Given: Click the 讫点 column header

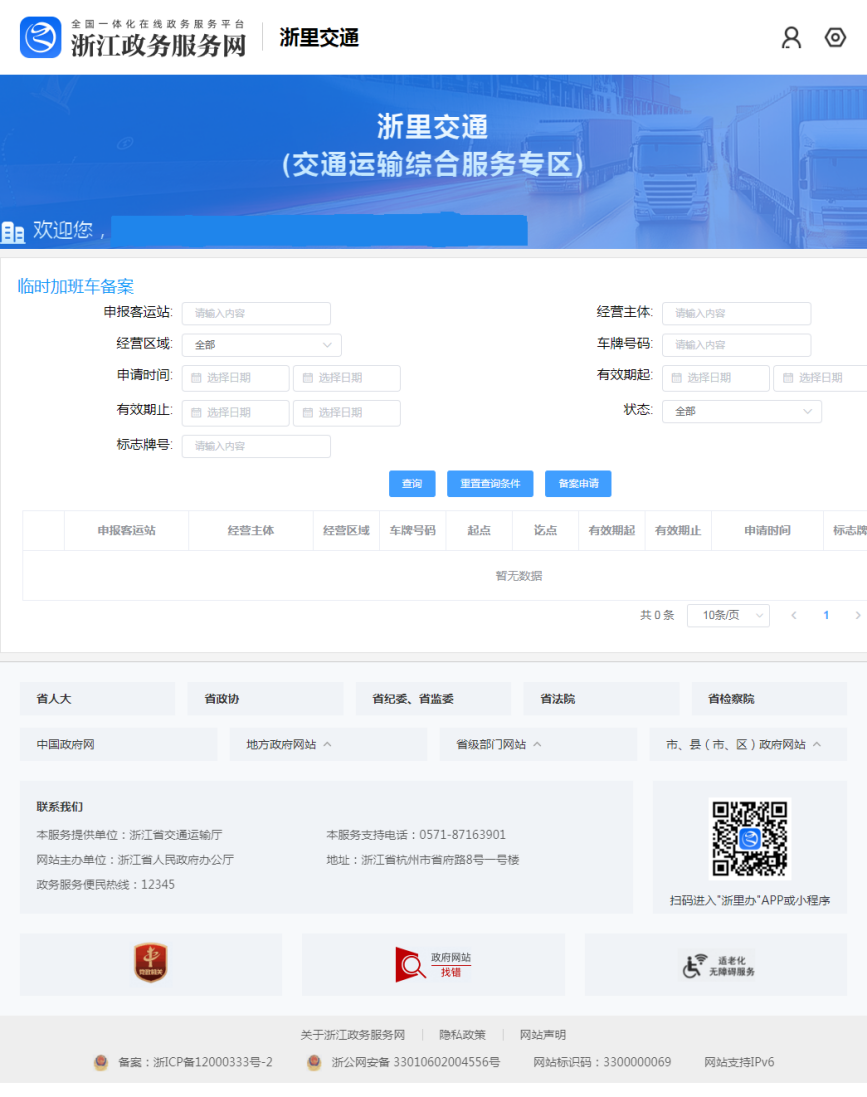Looking at the screenshot, I should pos(545,530).
